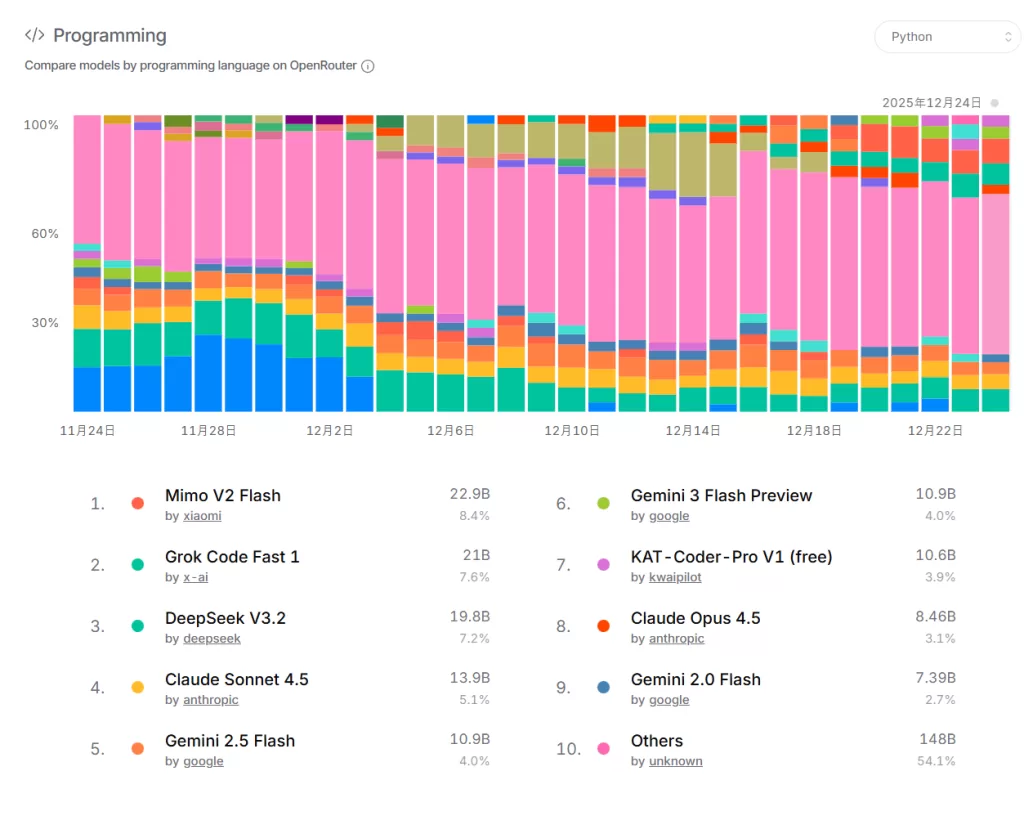1024x825 pixels.
Task: Open the google link under Gemini 2.5 Flash
Action: pos(203,761)
